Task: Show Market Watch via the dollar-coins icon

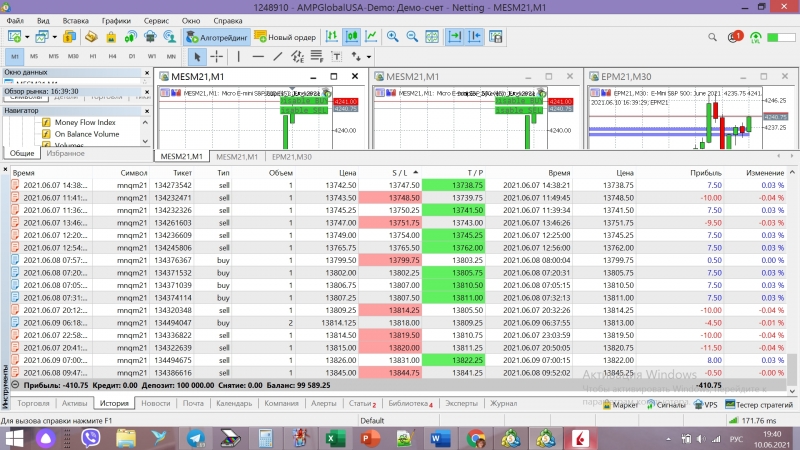Action: coord(69,37)
